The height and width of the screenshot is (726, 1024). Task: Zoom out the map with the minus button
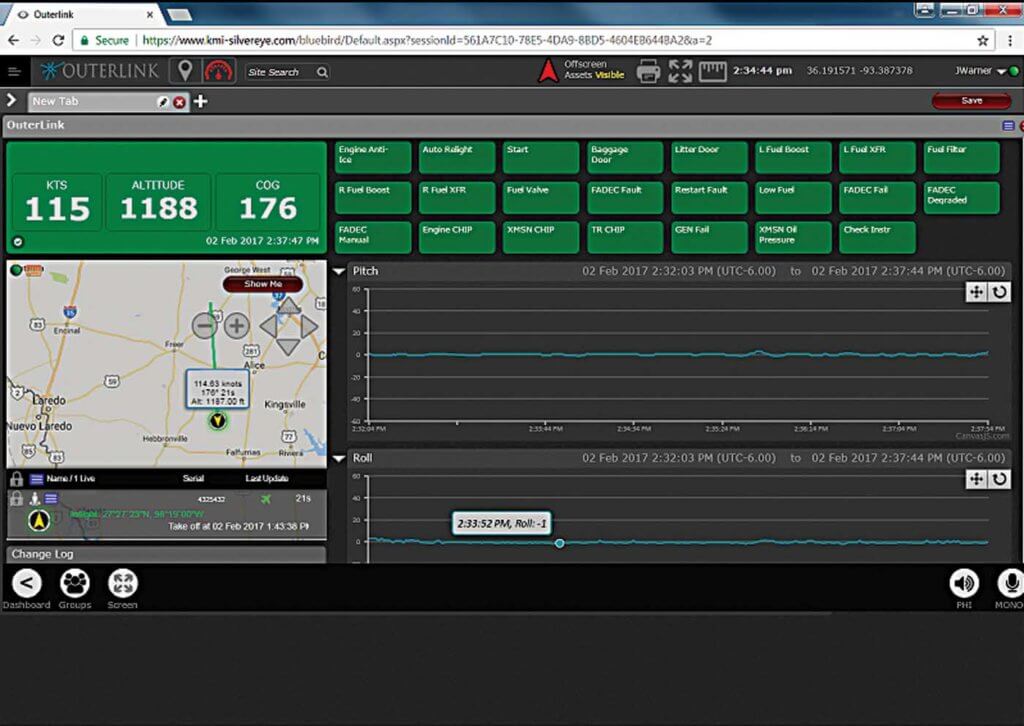pyautogui.click(x=204, y=325)
